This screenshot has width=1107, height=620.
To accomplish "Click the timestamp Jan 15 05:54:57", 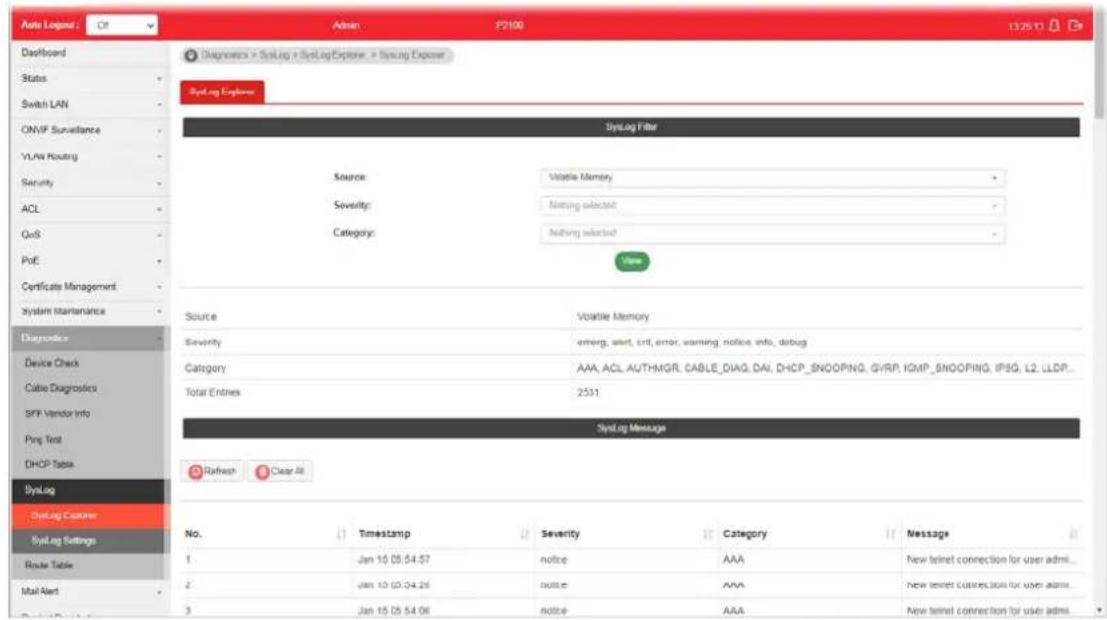I will click(394, 560).
